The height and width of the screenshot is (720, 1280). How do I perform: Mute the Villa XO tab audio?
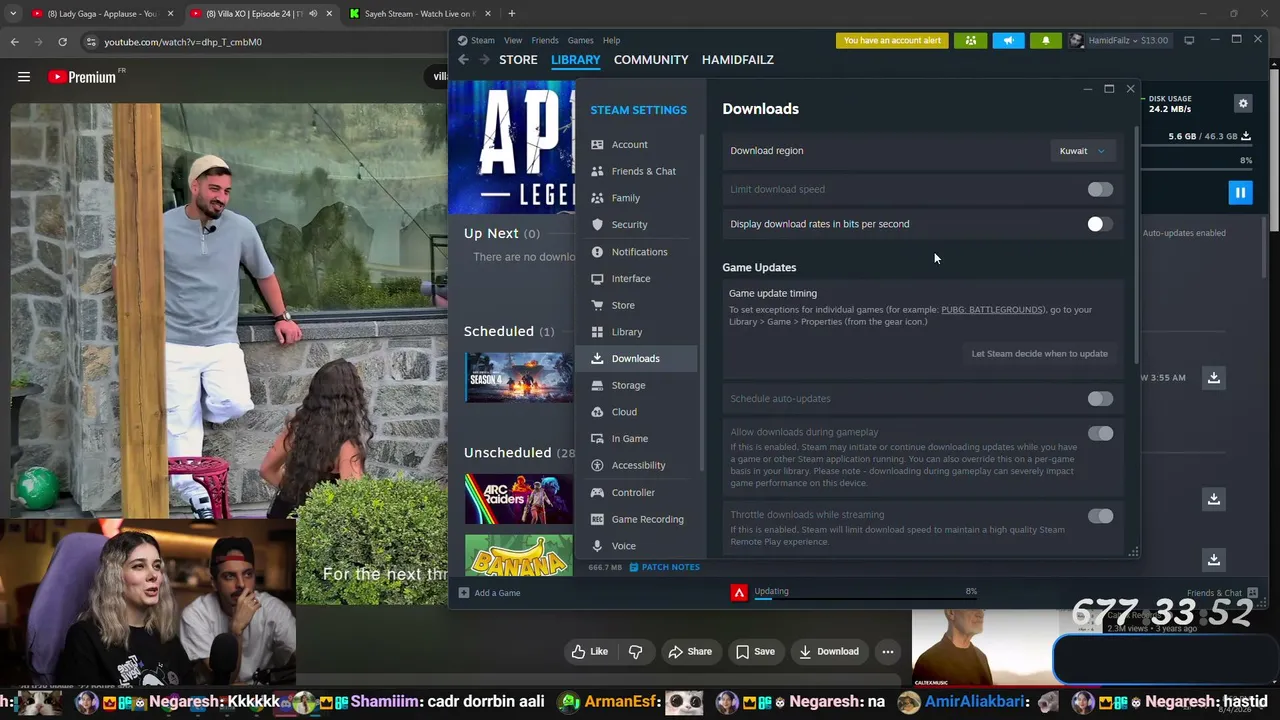point(313,14)
